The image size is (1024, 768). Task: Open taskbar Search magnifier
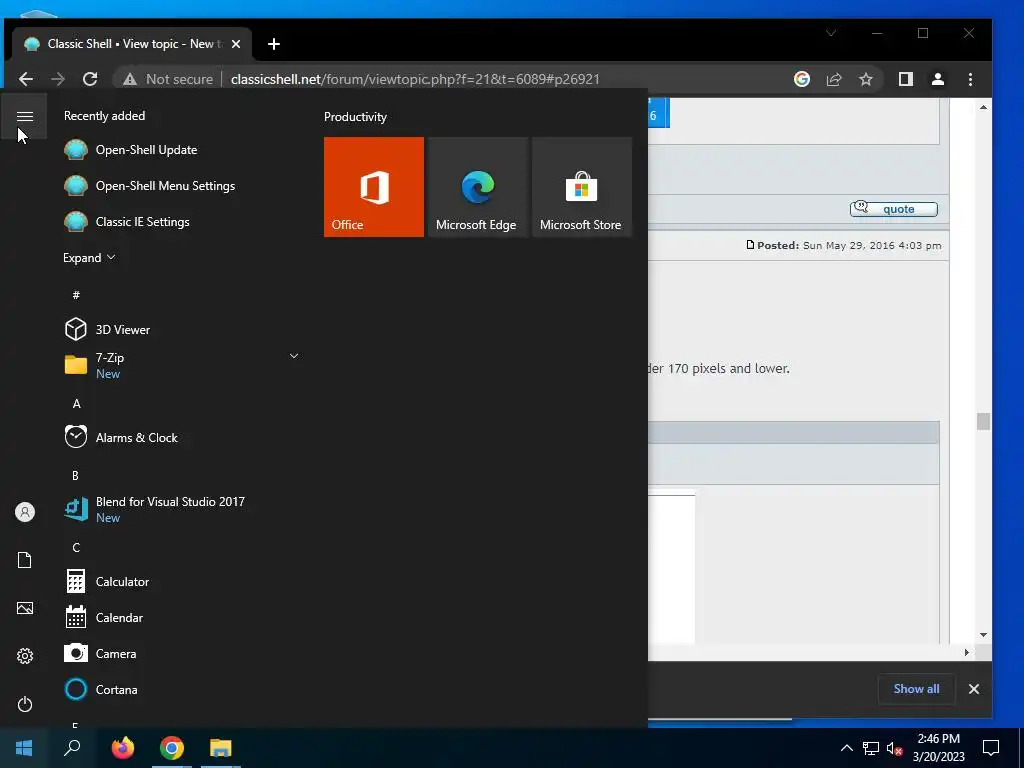point(72,748)
